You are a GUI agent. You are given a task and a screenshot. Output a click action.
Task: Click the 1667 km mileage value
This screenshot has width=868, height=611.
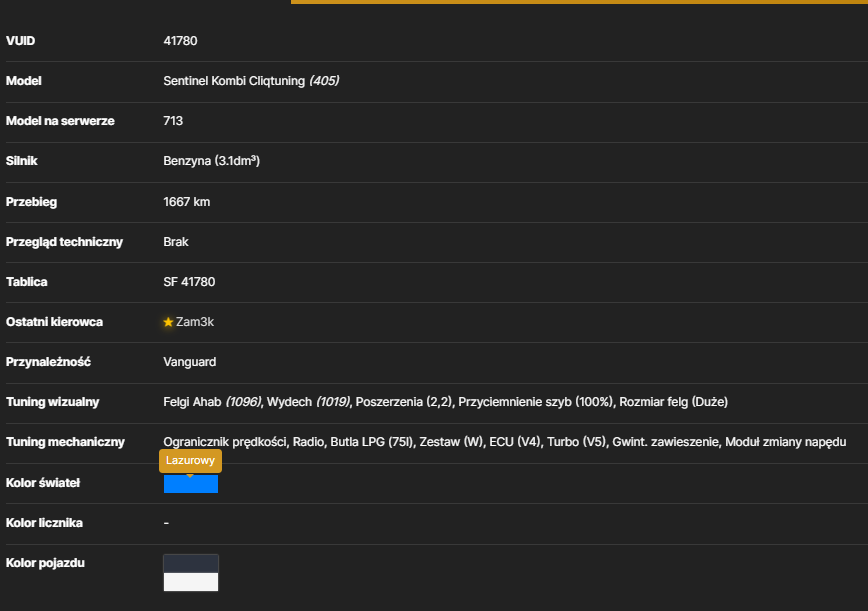(x=187, y=202)
